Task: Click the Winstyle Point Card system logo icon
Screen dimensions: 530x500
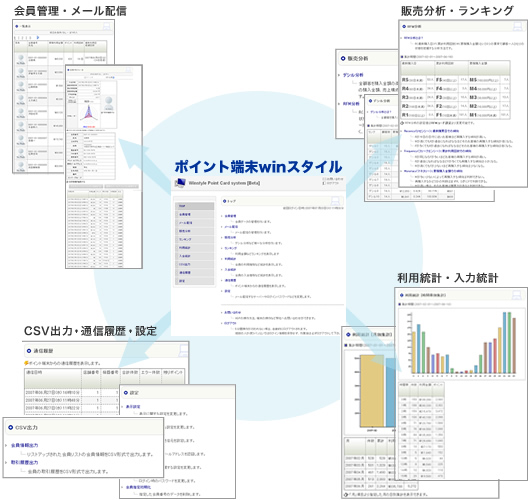Action: pyautogui.click(x=180, y=183)
